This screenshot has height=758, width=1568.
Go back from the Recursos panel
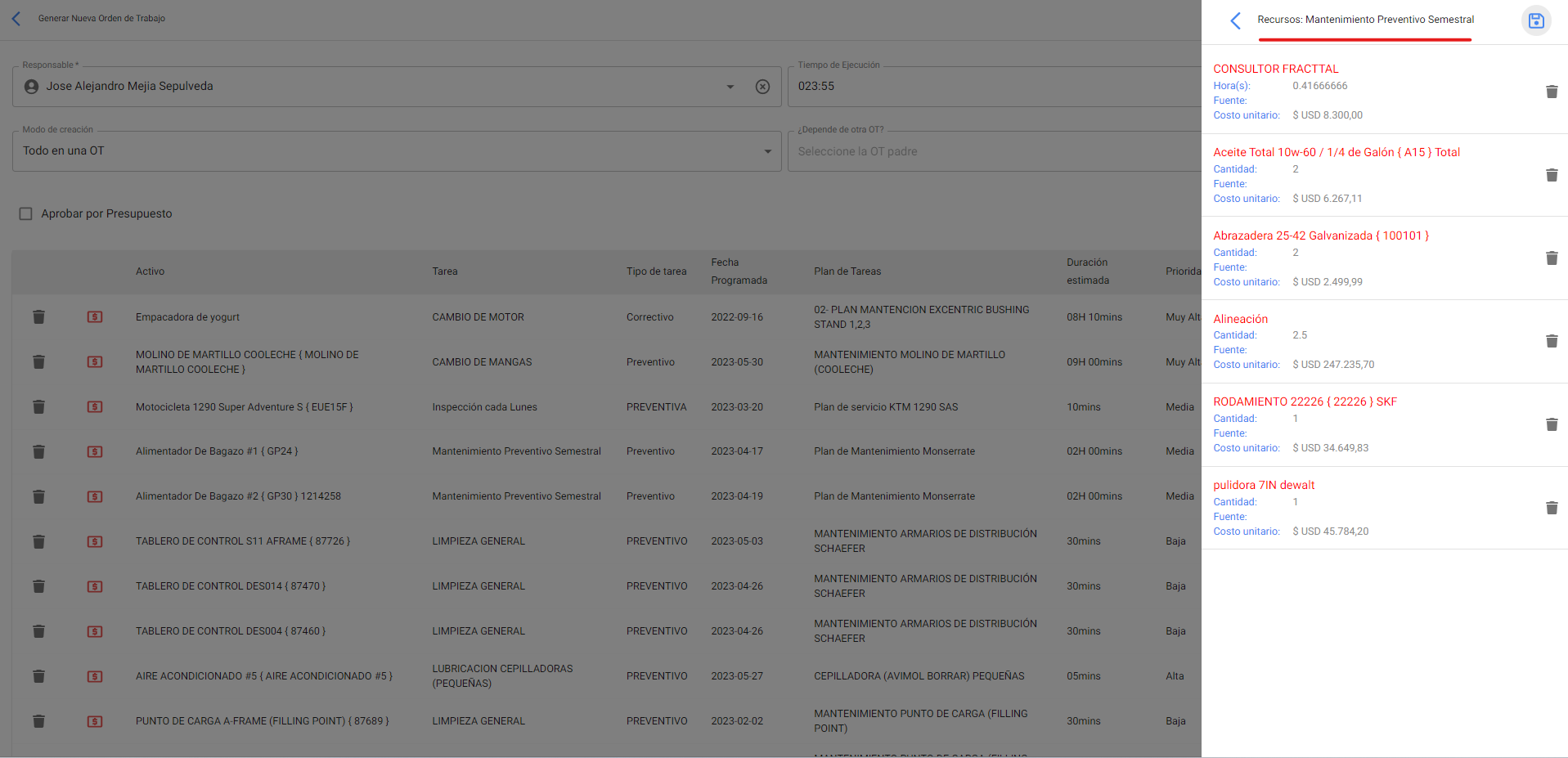point(1235,20)
